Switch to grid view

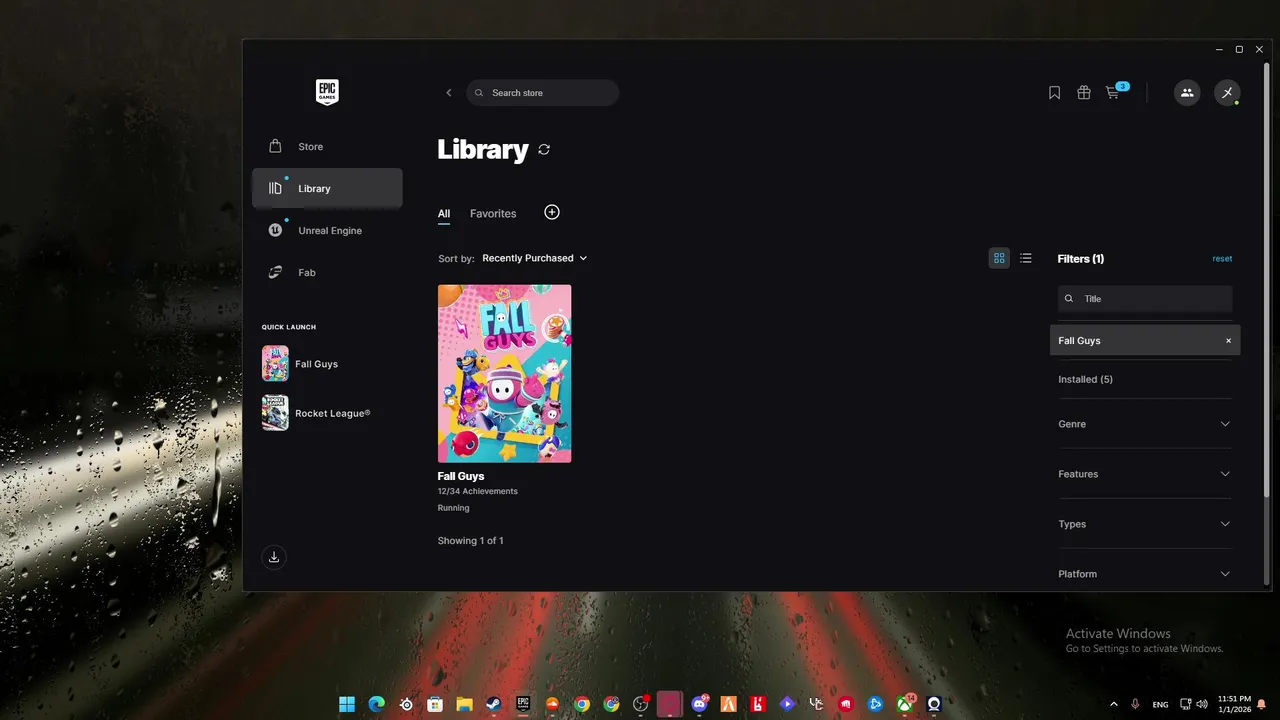click(x=999, y=258)
